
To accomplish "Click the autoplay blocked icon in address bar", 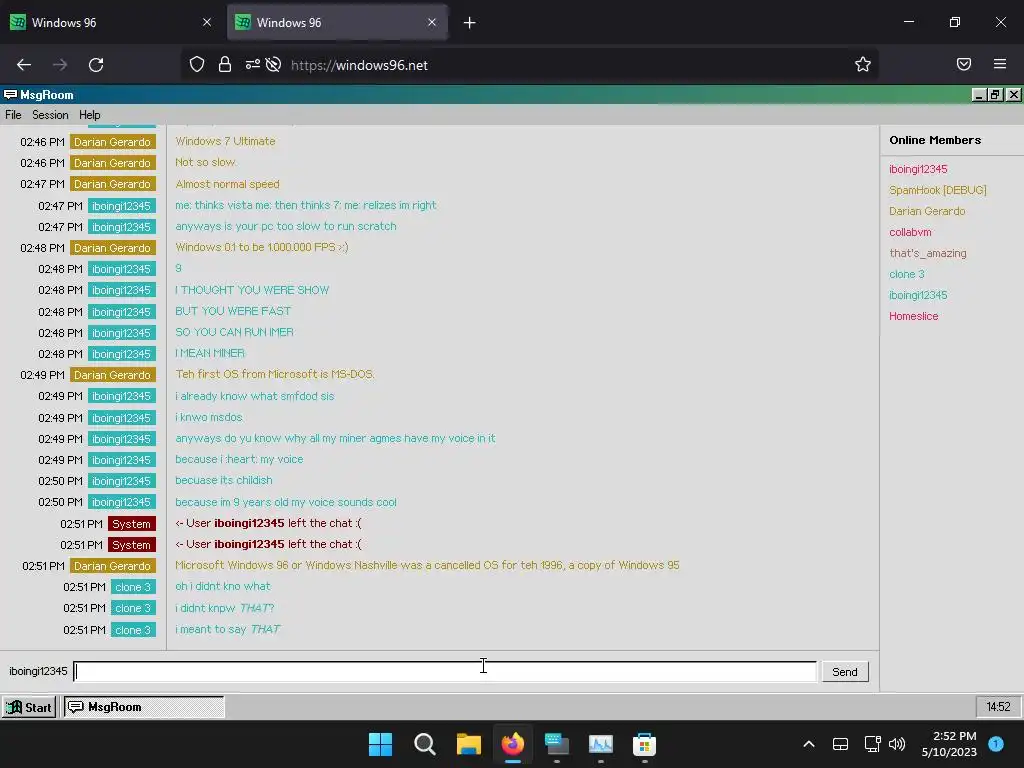I will tap(274, 65).
